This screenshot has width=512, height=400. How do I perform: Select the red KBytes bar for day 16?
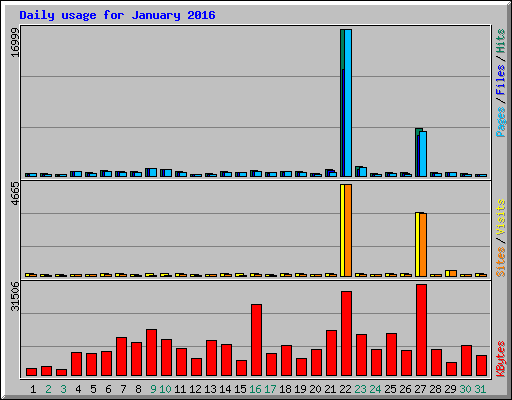[x=256, y=340]
